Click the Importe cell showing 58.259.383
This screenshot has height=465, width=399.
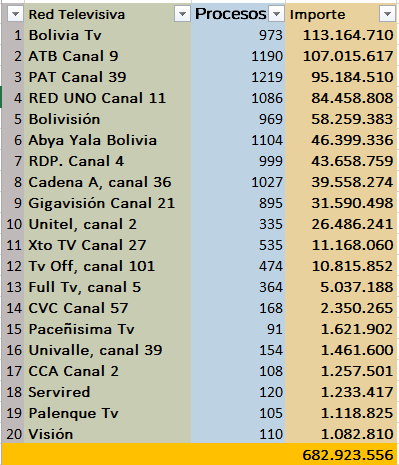[x=341, y=119]
